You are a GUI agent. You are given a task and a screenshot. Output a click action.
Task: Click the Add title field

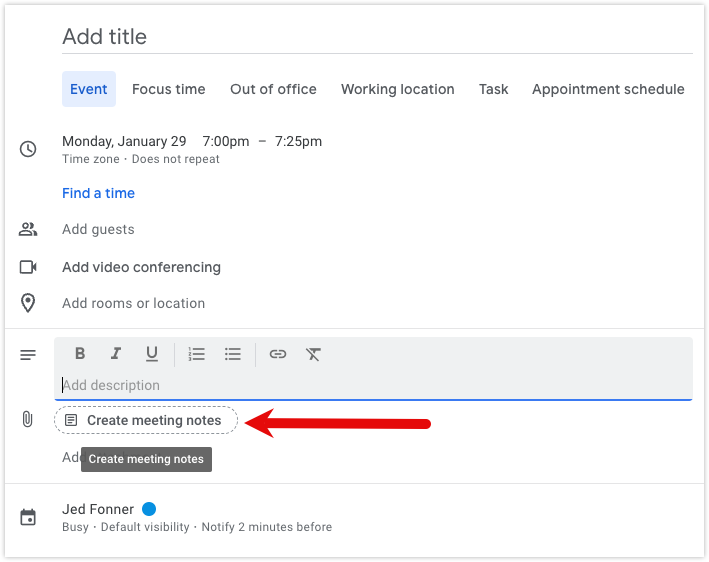pos(377,37)
